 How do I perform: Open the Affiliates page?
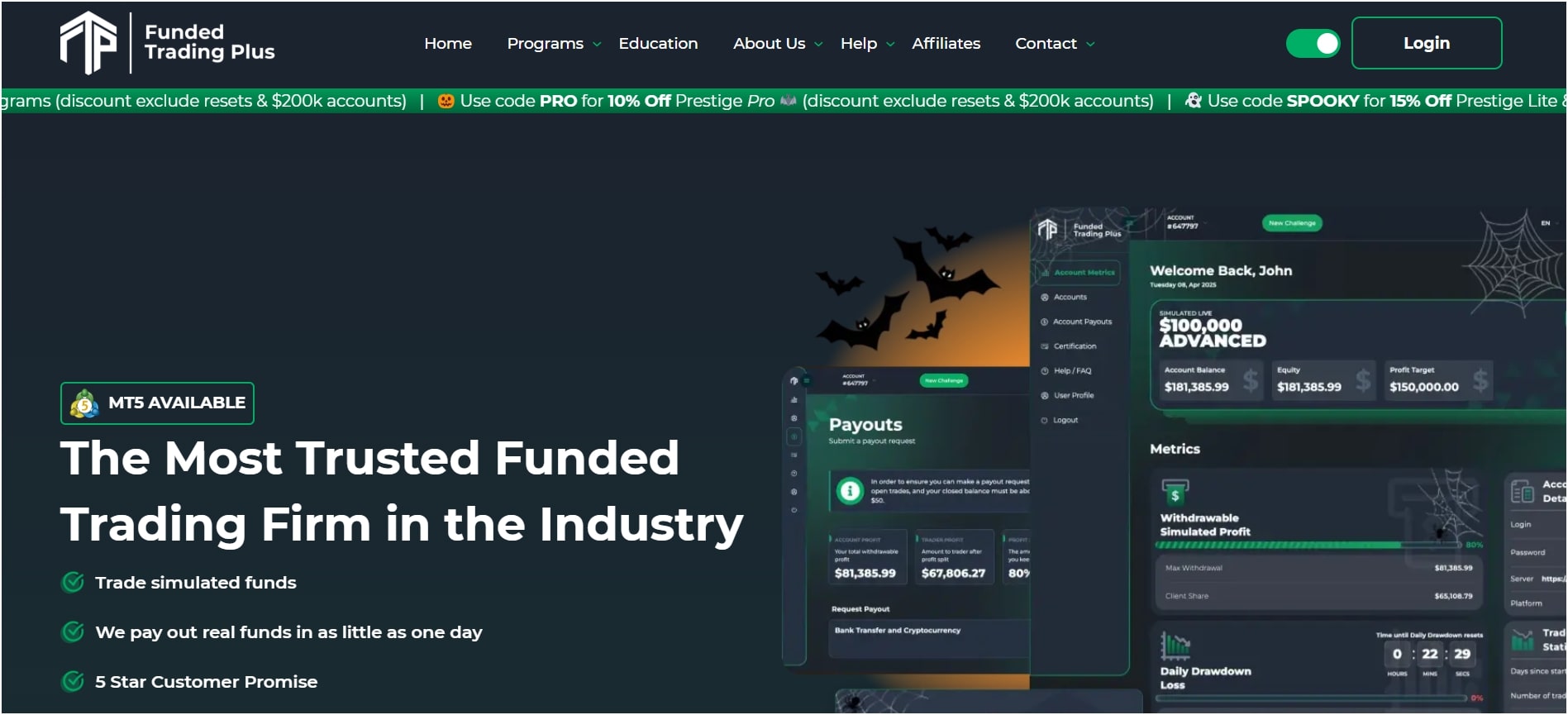tap(946, 44)
